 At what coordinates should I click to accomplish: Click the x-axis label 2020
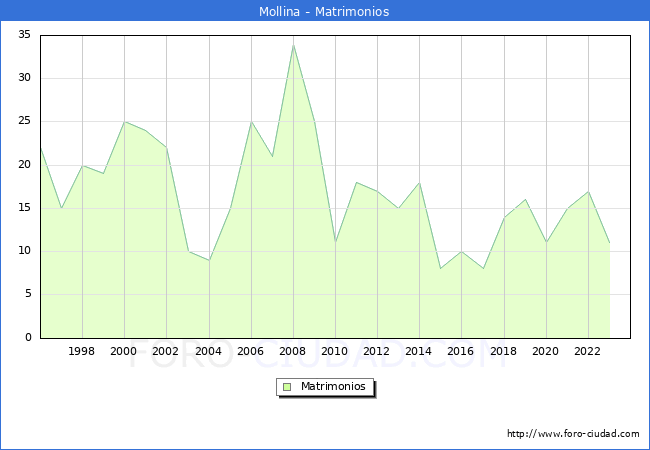(x=546, y=351)
